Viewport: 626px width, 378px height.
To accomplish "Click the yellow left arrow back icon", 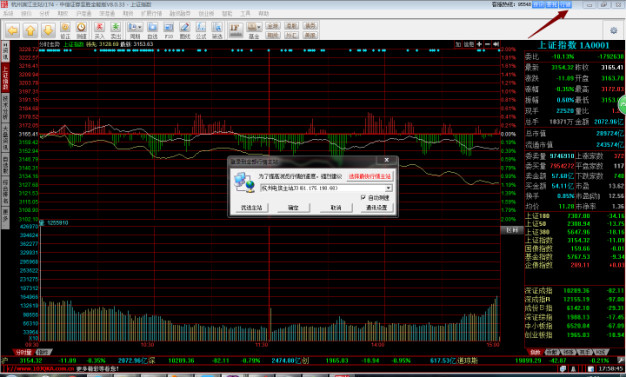I will [13, 30].
